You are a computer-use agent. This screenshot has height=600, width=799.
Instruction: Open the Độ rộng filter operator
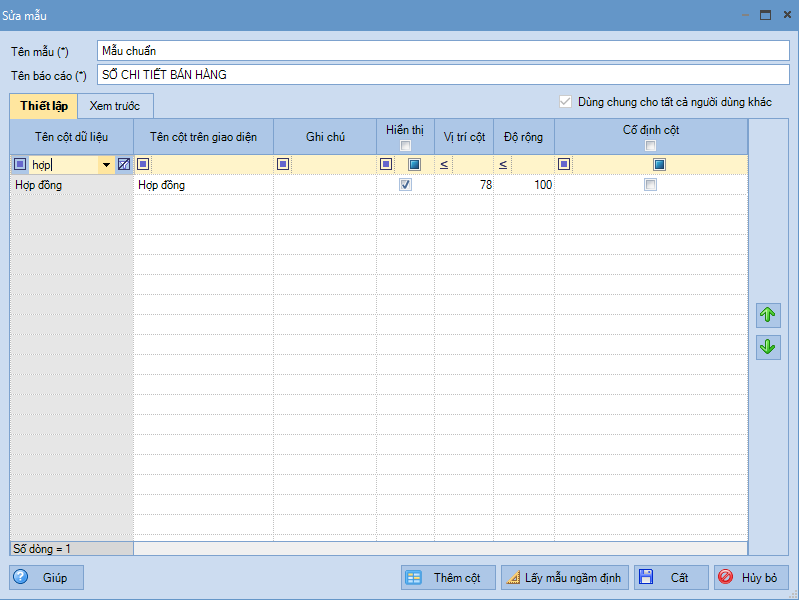click(x=503, y=165)
